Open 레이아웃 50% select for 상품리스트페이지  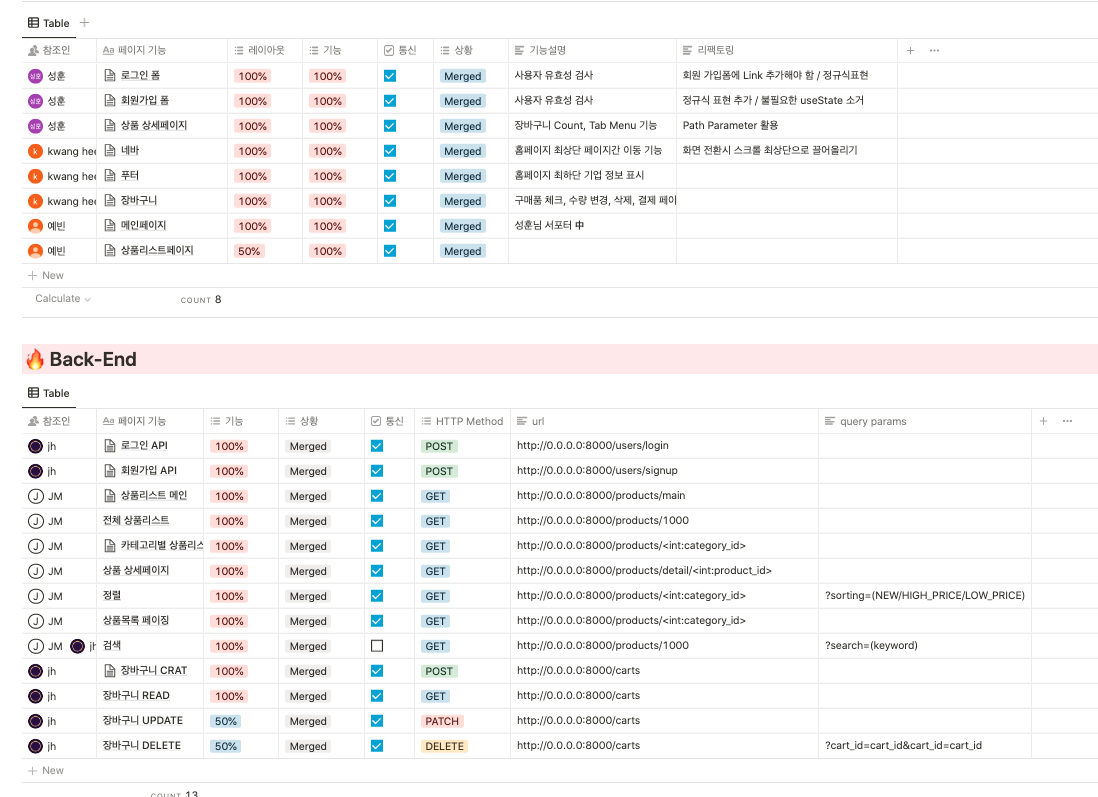[x=249, y=251]
